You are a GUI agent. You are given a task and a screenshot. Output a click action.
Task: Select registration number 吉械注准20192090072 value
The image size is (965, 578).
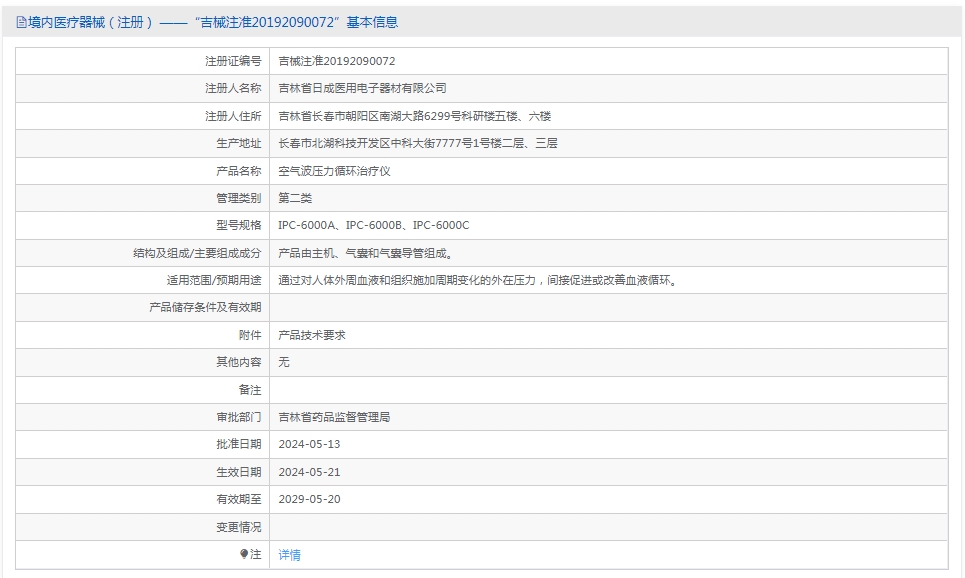(x=337, y=61)
